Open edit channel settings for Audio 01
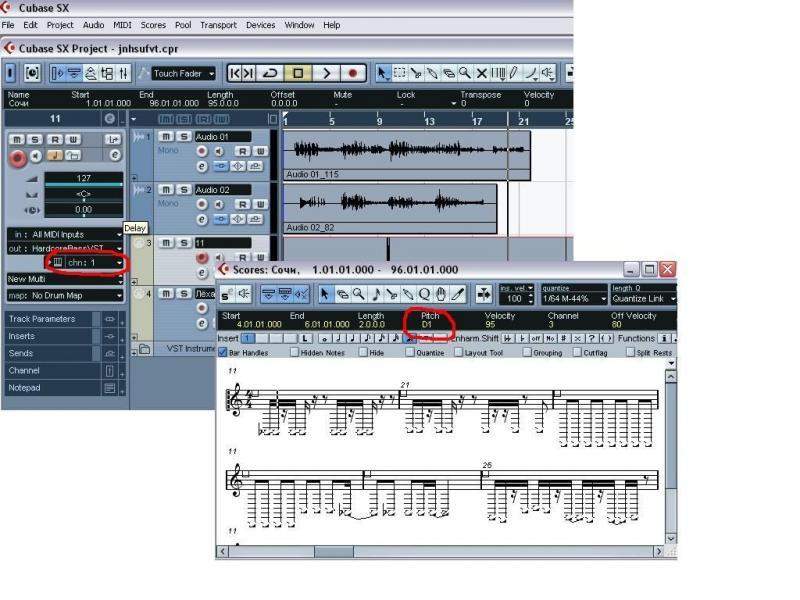 [202, 166]
